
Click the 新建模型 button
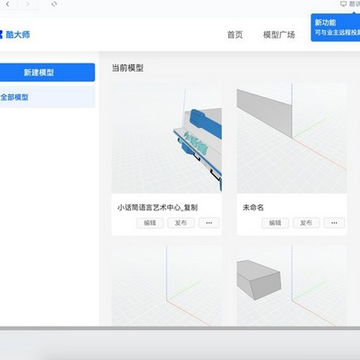pos(47,72)
